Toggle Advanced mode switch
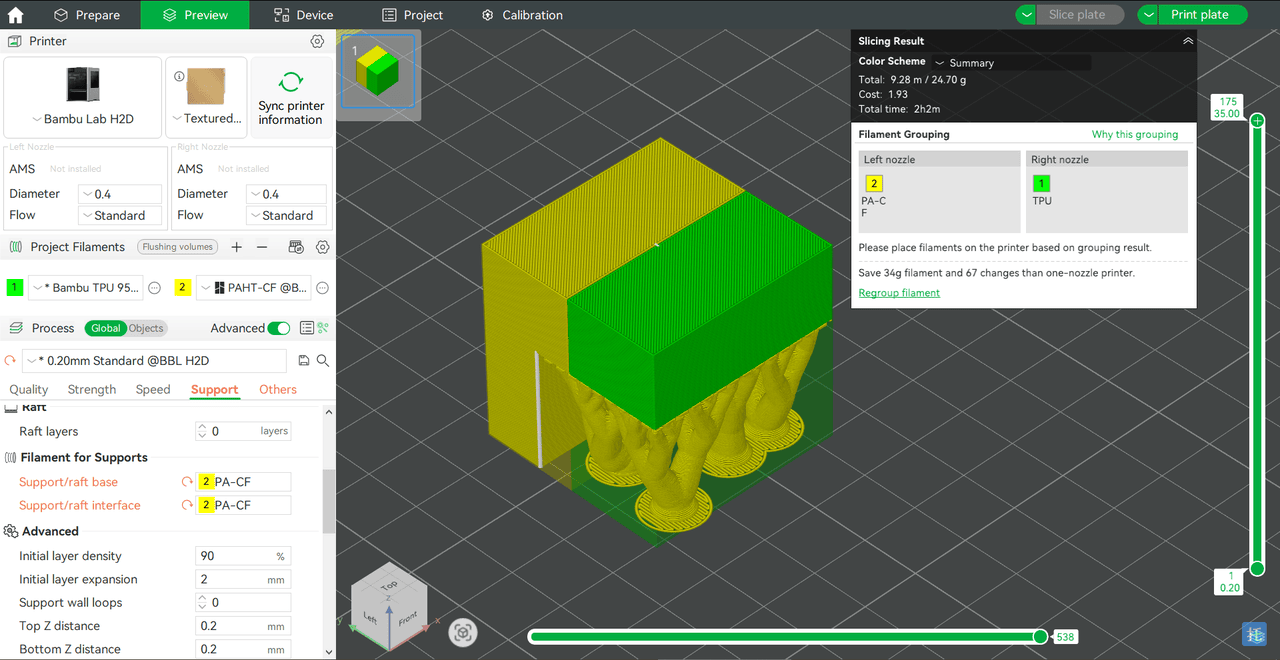 click(279, 328)
